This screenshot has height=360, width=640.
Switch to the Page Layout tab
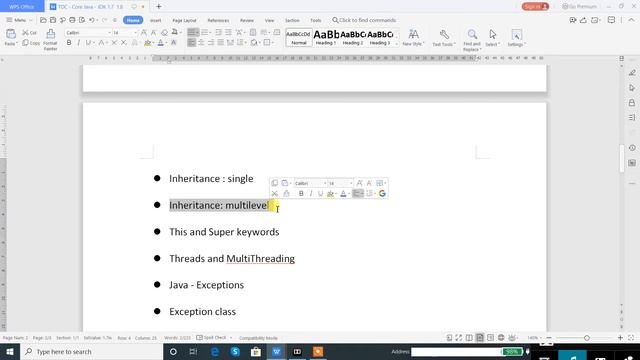click(184, 20)
